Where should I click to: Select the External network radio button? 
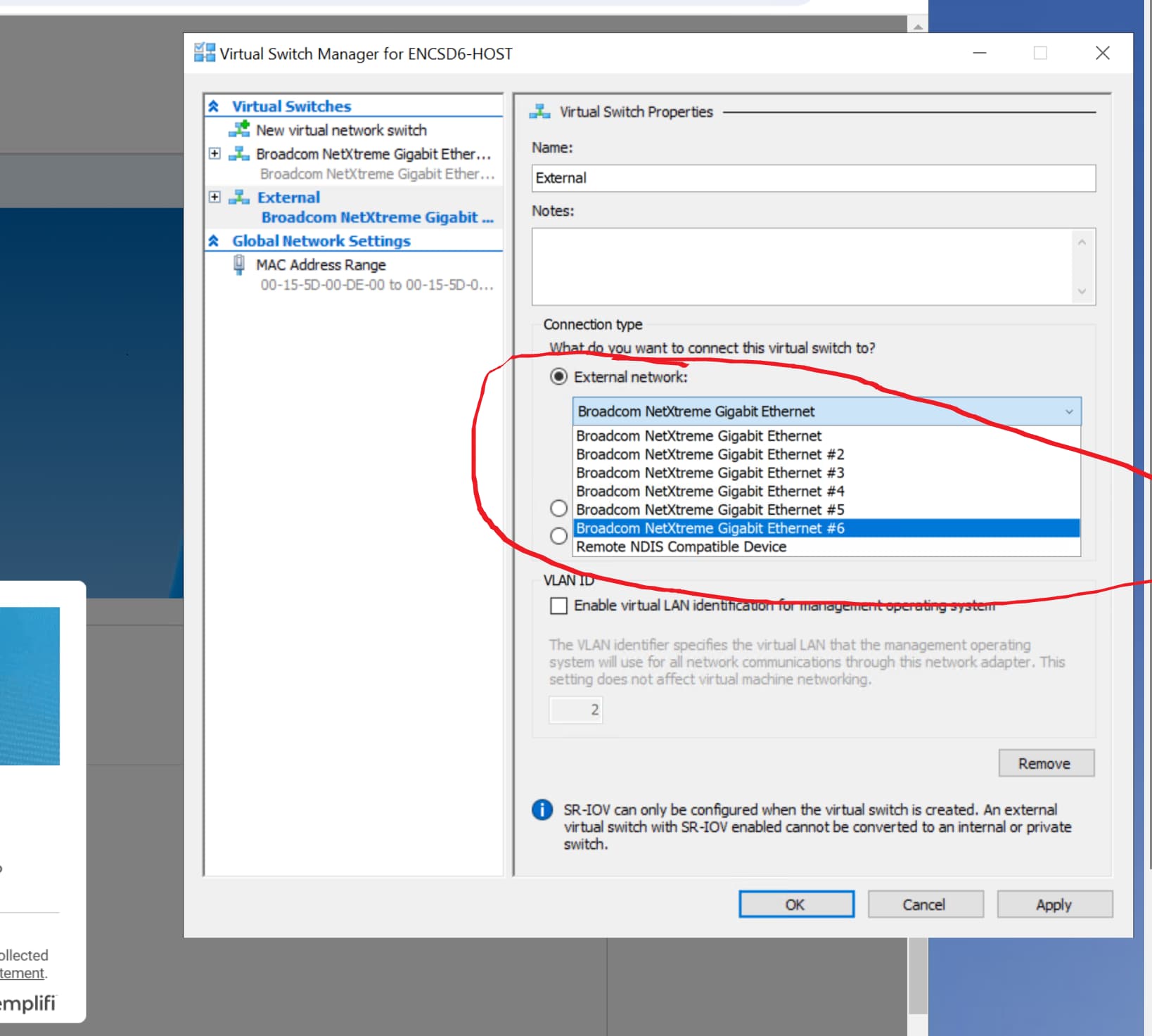click(x=558, y=376)
